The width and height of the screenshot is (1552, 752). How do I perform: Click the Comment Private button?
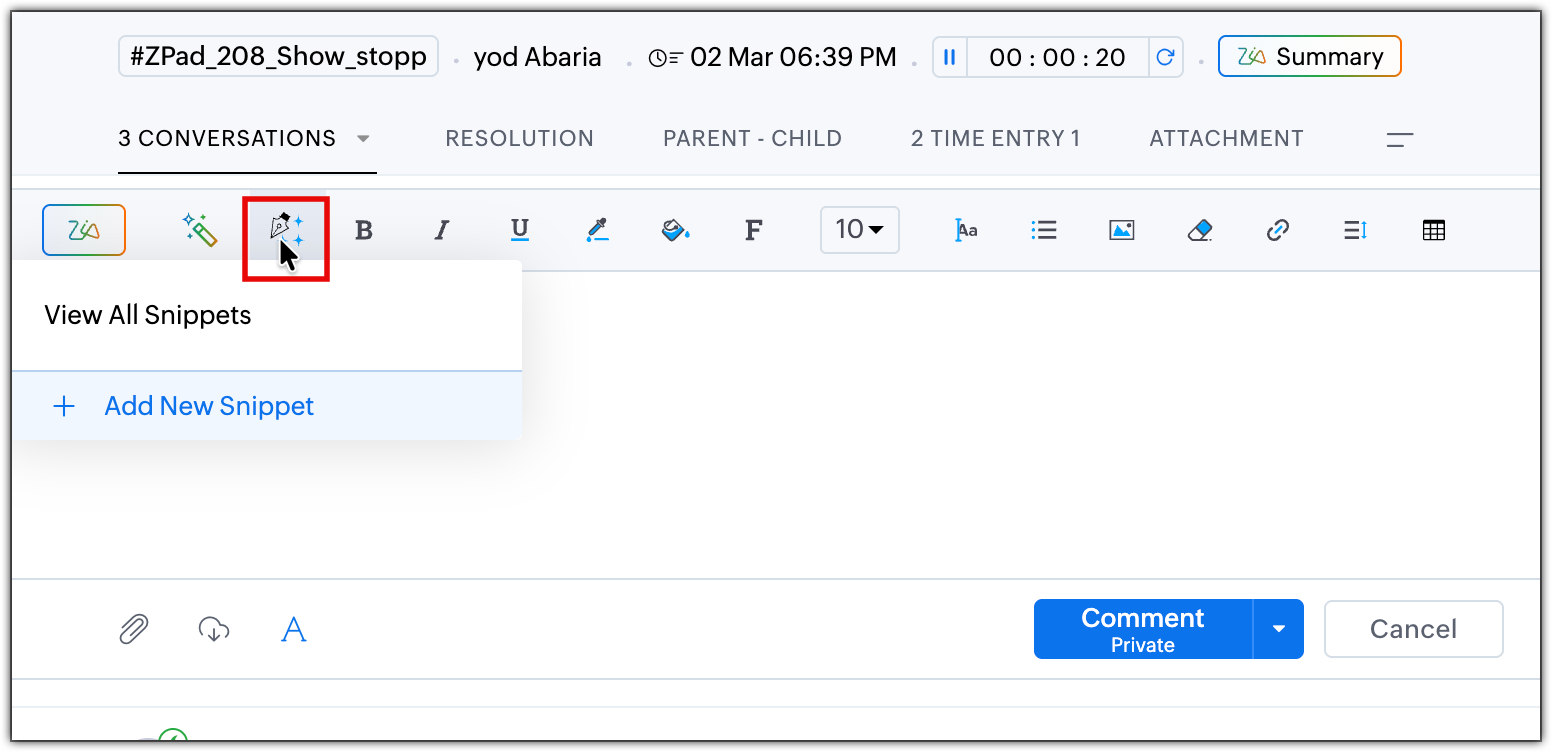point(1142,629)
